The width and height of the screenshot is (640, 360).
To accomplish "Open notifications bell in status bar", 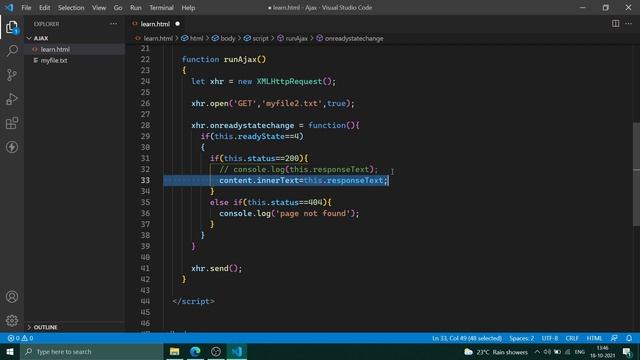I will tap(629, 338).
